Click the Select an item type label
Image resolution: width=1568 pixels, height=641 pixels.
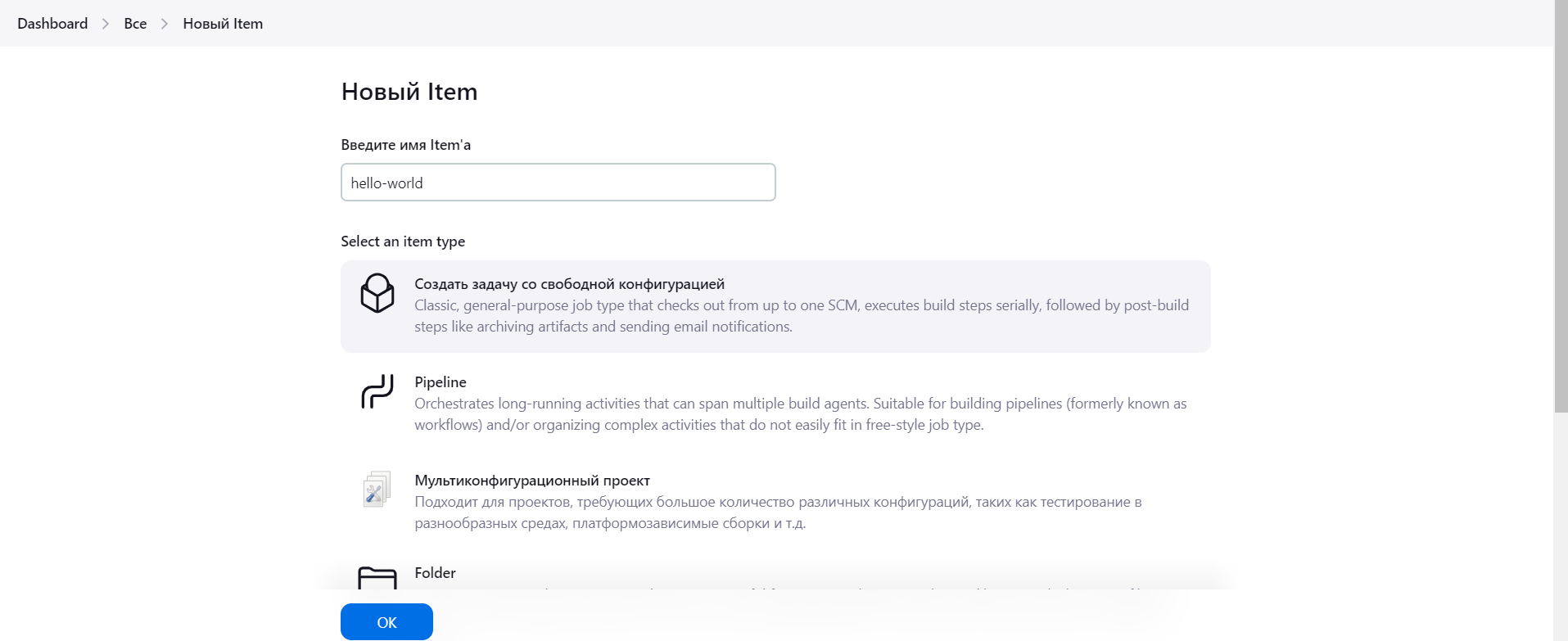403,242
